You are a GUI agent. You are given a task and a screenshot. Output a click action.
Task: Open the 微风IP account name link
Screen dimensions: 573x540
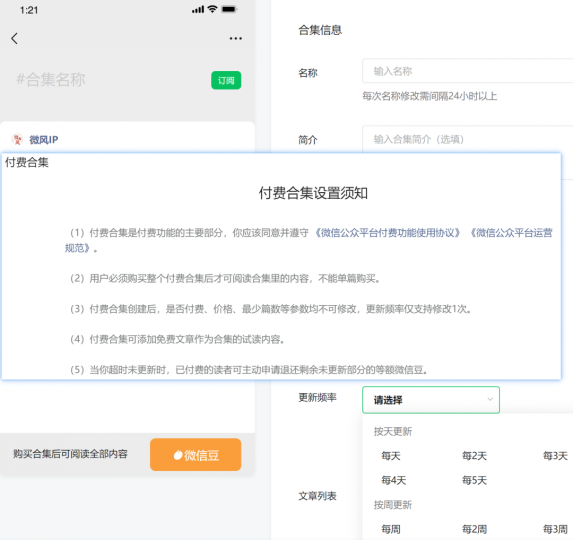(43, 140)
